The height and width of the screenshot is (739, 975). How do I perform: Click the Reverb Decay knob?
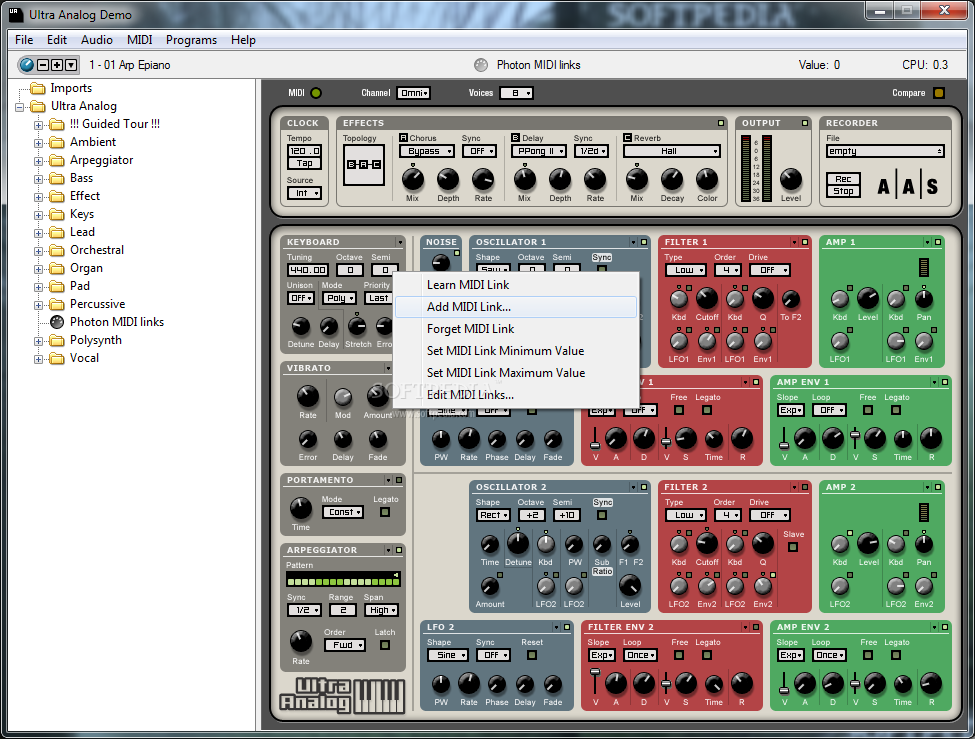coord(672,179)
